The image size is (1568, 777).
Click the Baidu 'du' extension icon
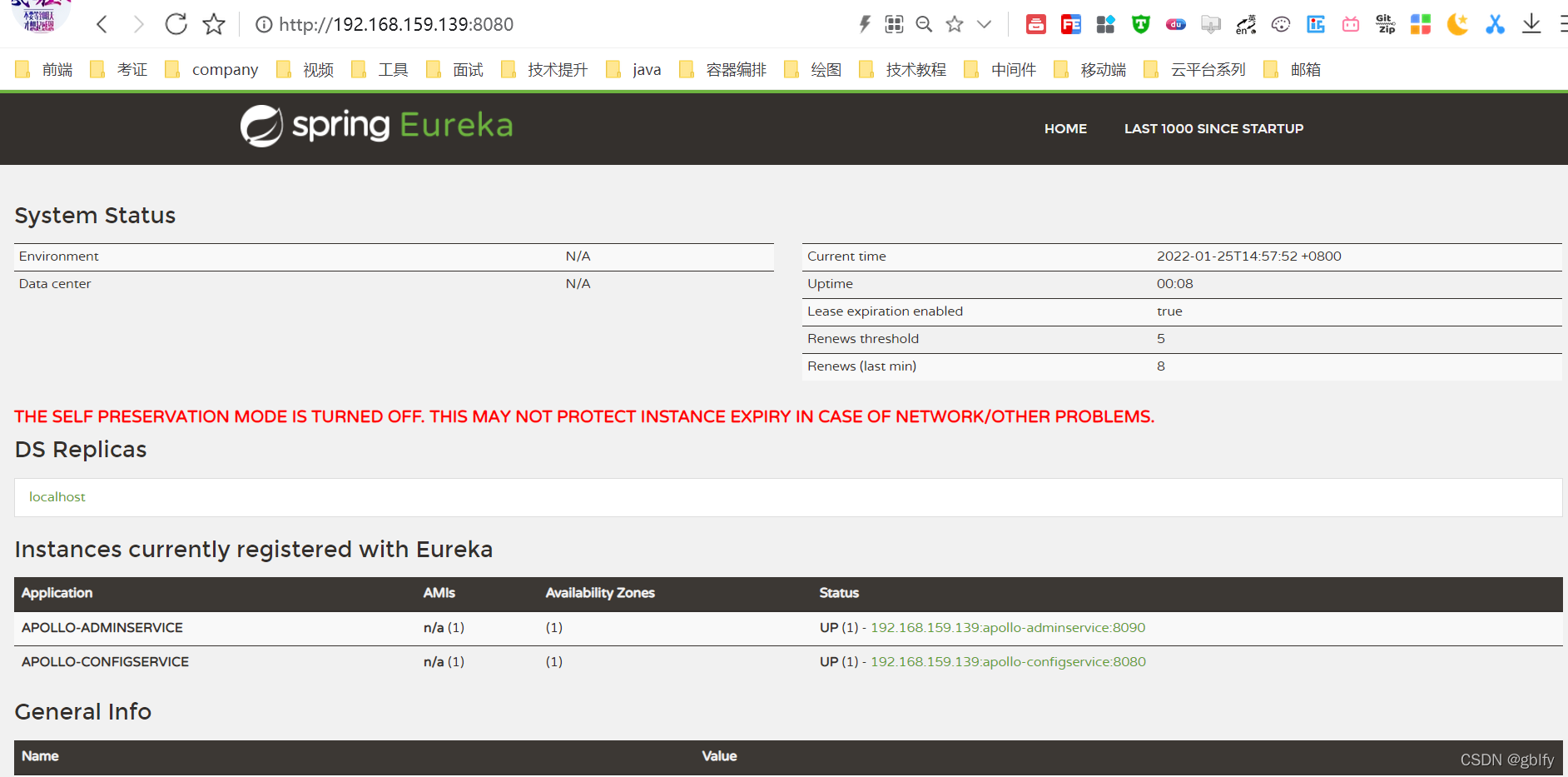point(1176,24)
